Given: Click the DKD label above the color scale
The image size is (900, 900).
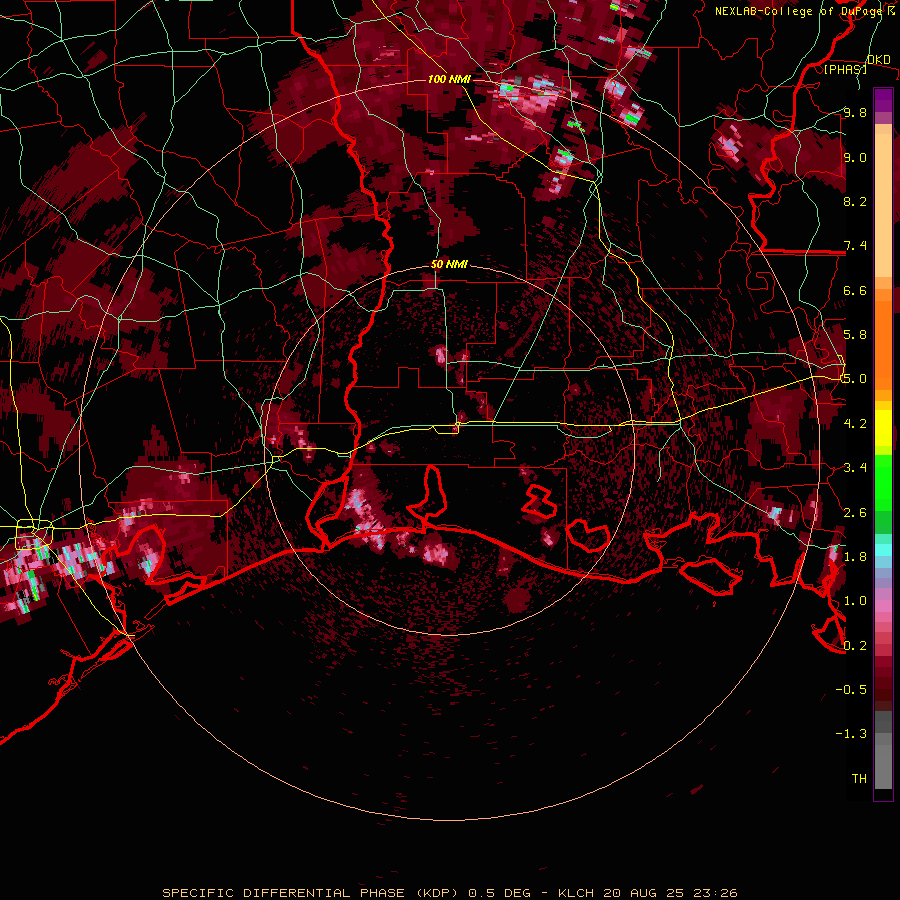Looking at the screenshot, I should click(878, 60).
